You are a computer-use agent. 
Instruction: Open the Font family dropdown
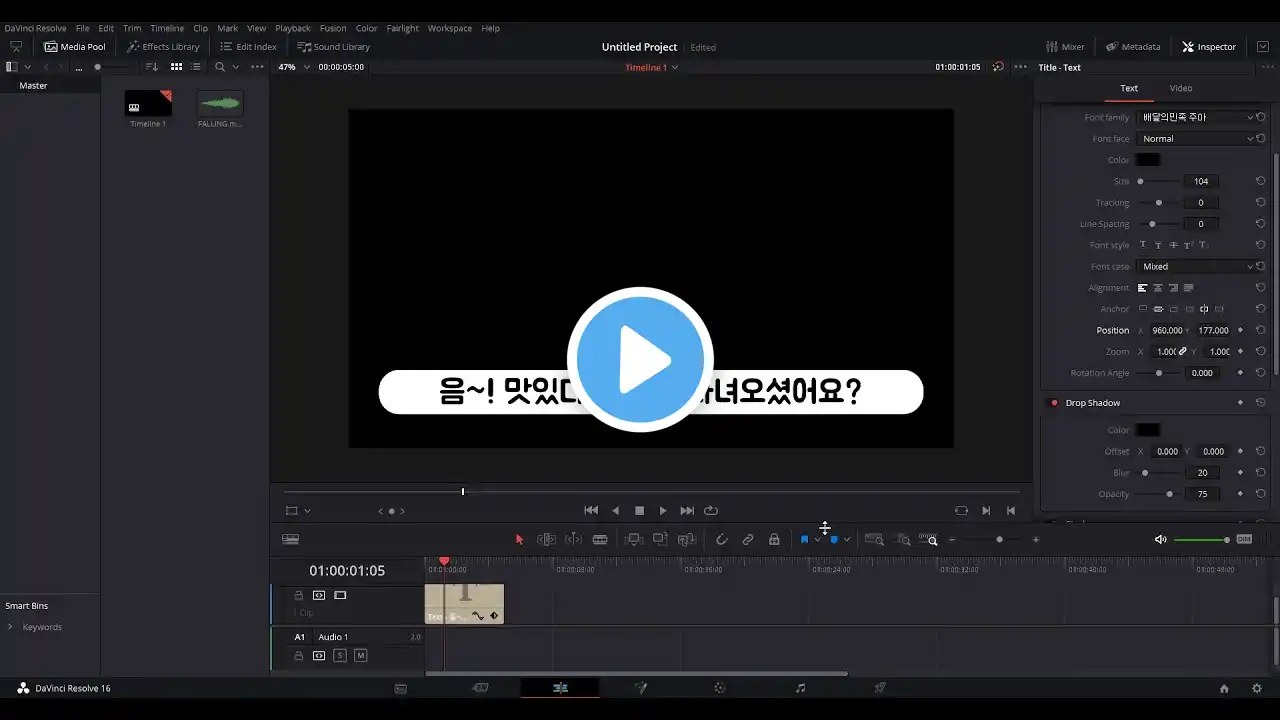[1197, 117]
